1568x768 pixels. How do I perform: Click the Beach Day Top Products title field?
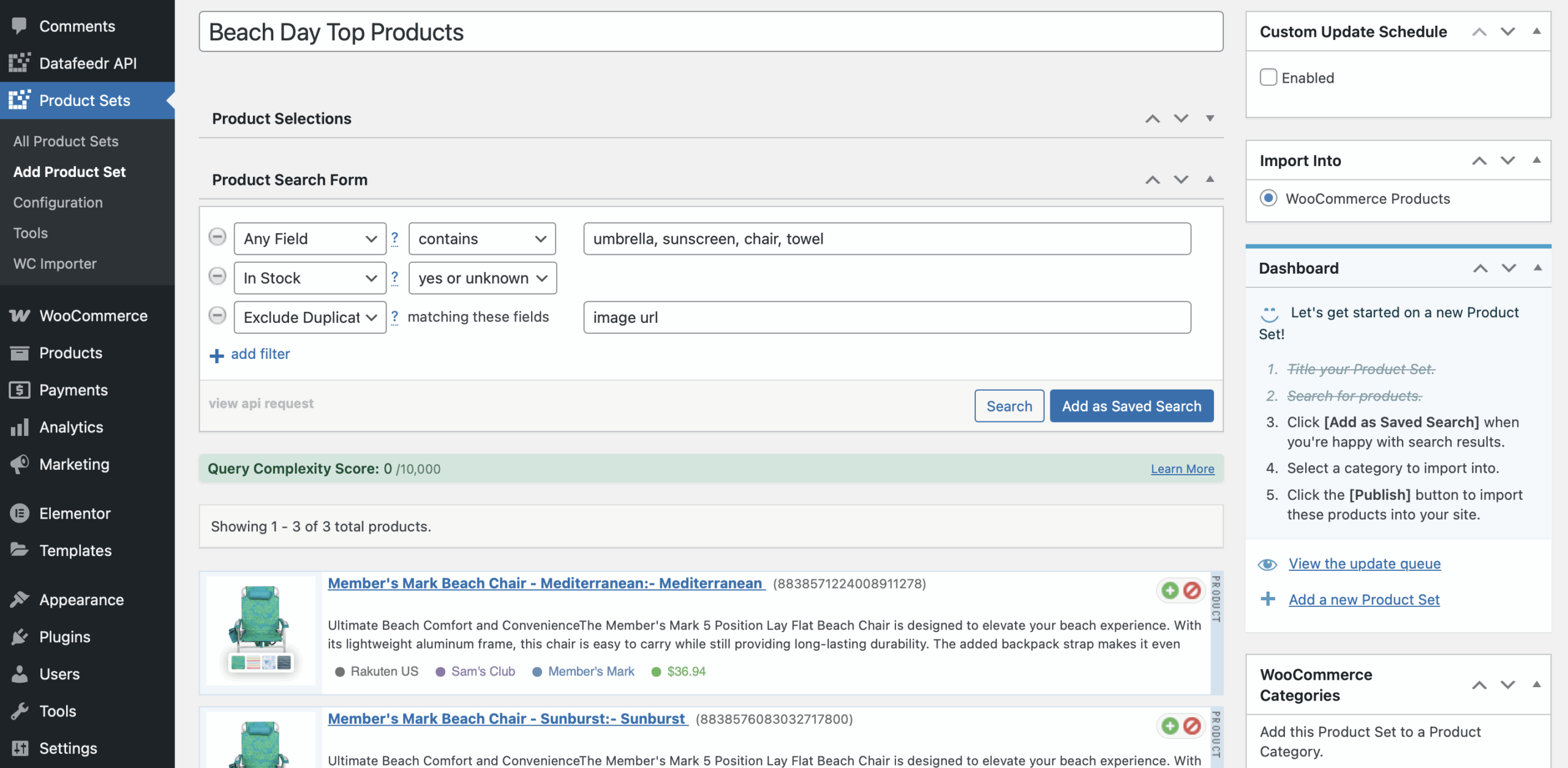click(711, 32)
